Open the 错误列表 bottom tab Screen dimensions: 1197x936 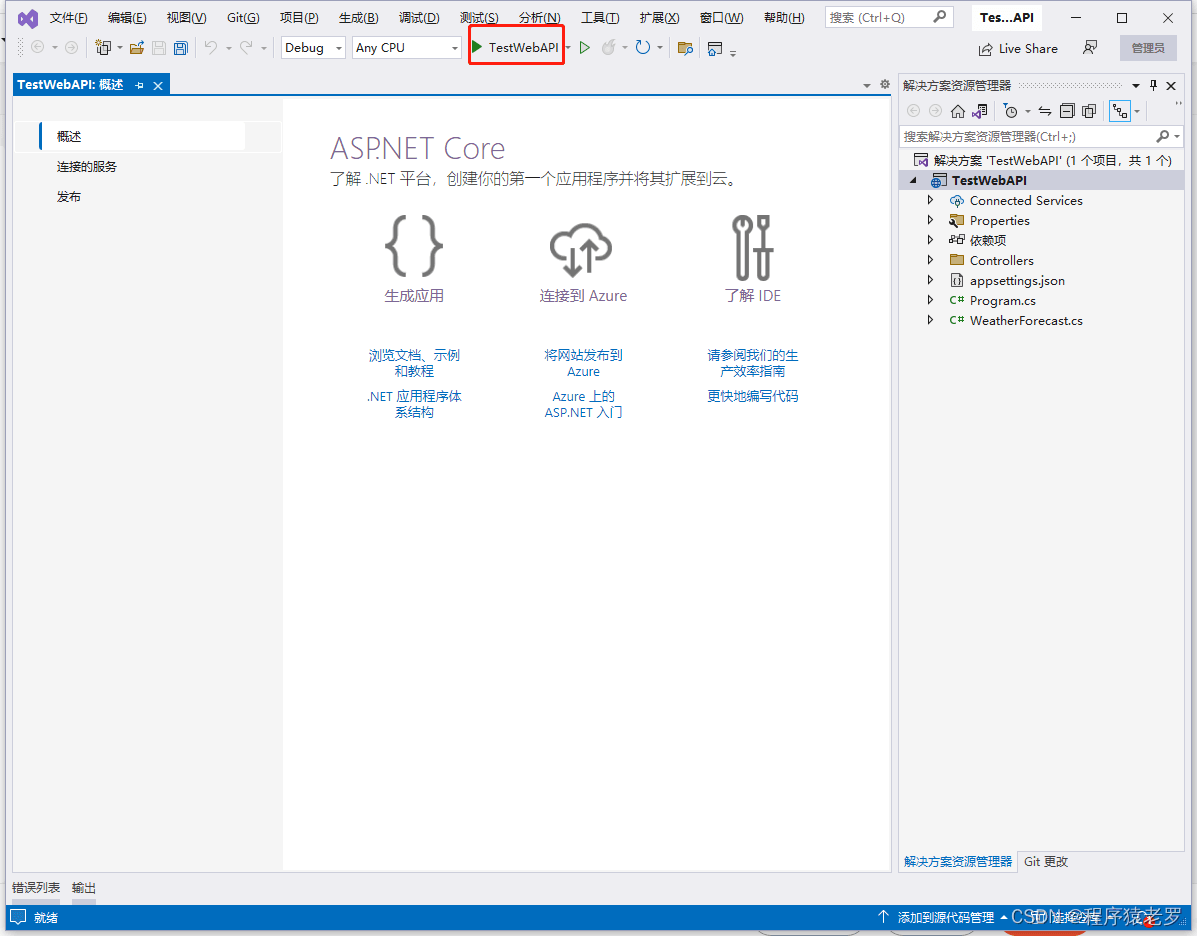tap(36, 888)
